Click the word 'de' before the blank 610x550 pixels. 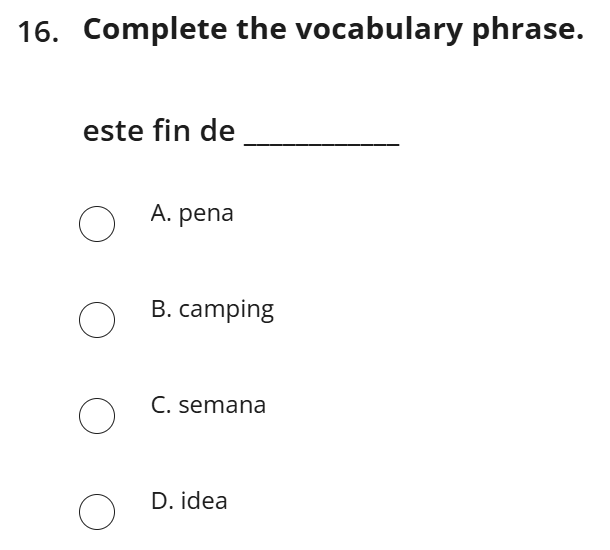pyautogui.click(x=217, y=131)
